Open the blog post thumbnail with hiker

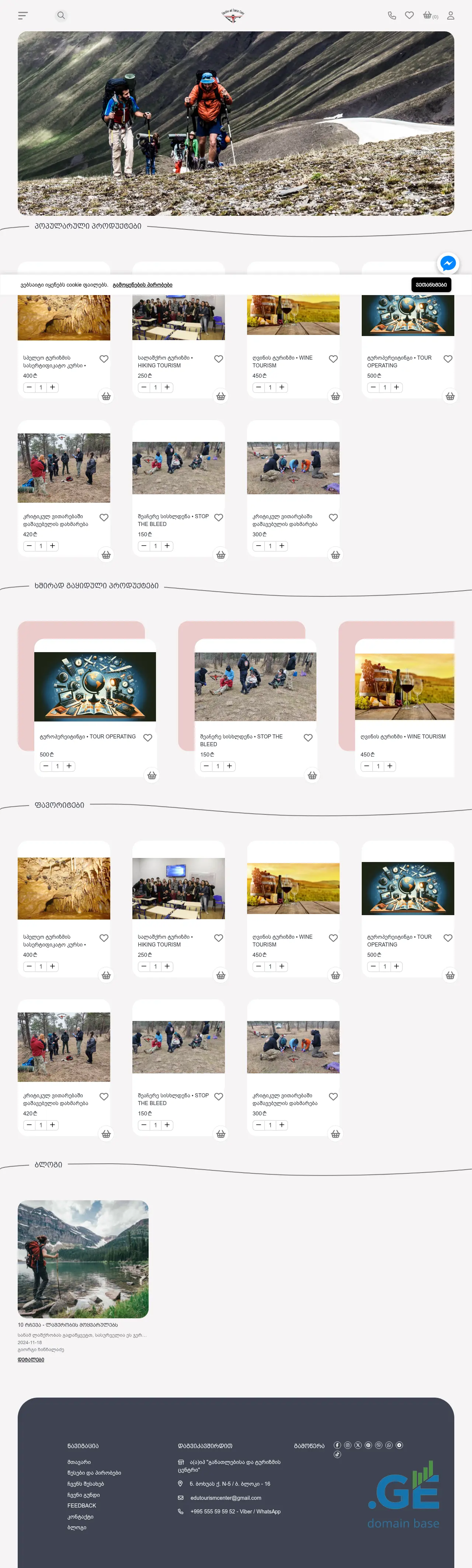[83, 1259]
